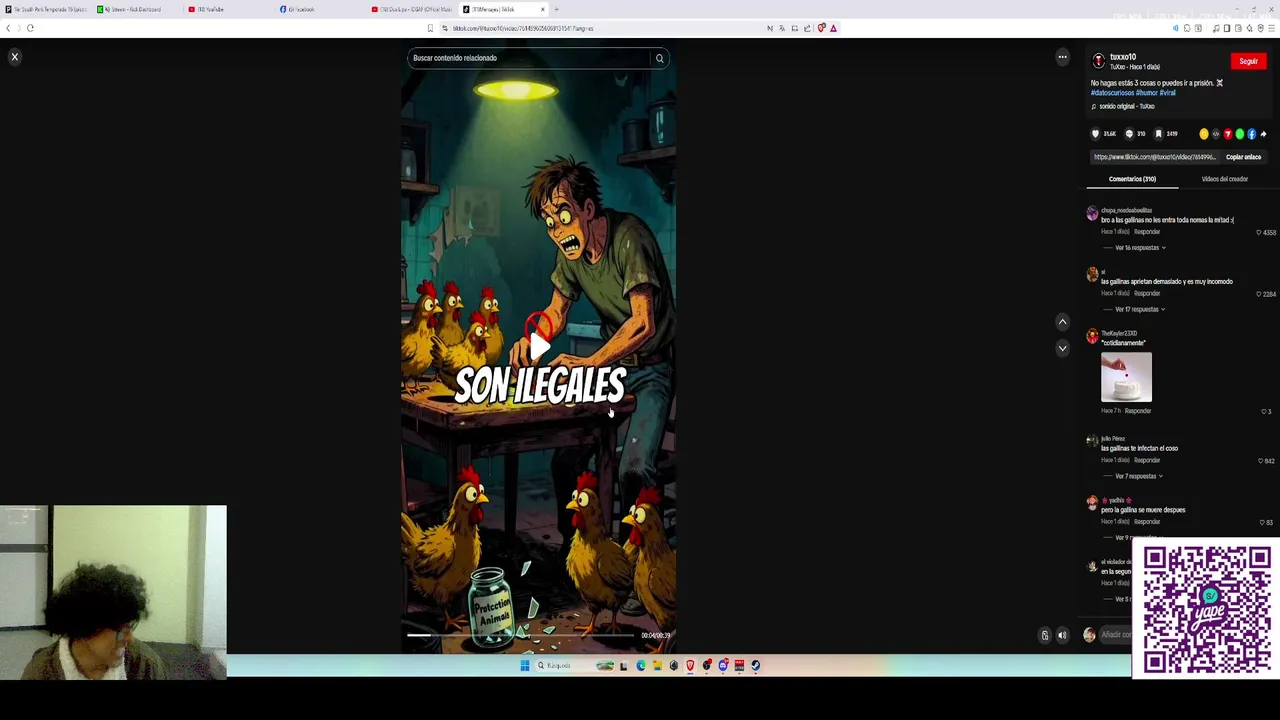The width and height of the screenshot is (1280, 720).
Task: Open a new browser tab with plus
Action: (x=557, y=9)
